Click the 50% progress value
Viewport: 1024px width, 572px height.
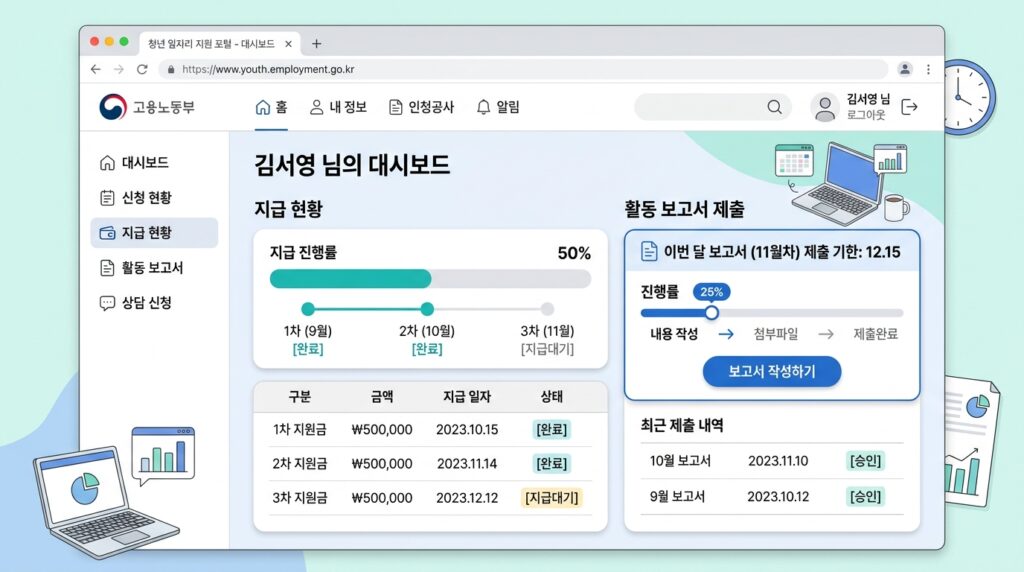[574, 253]
